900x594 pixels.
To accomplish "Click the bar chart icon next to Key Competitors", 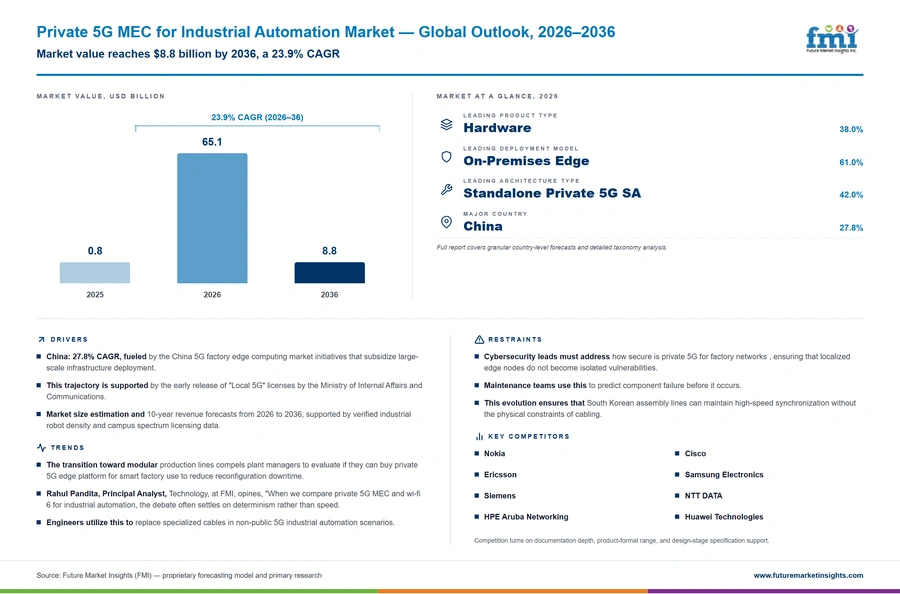I will tap(479, 437).
